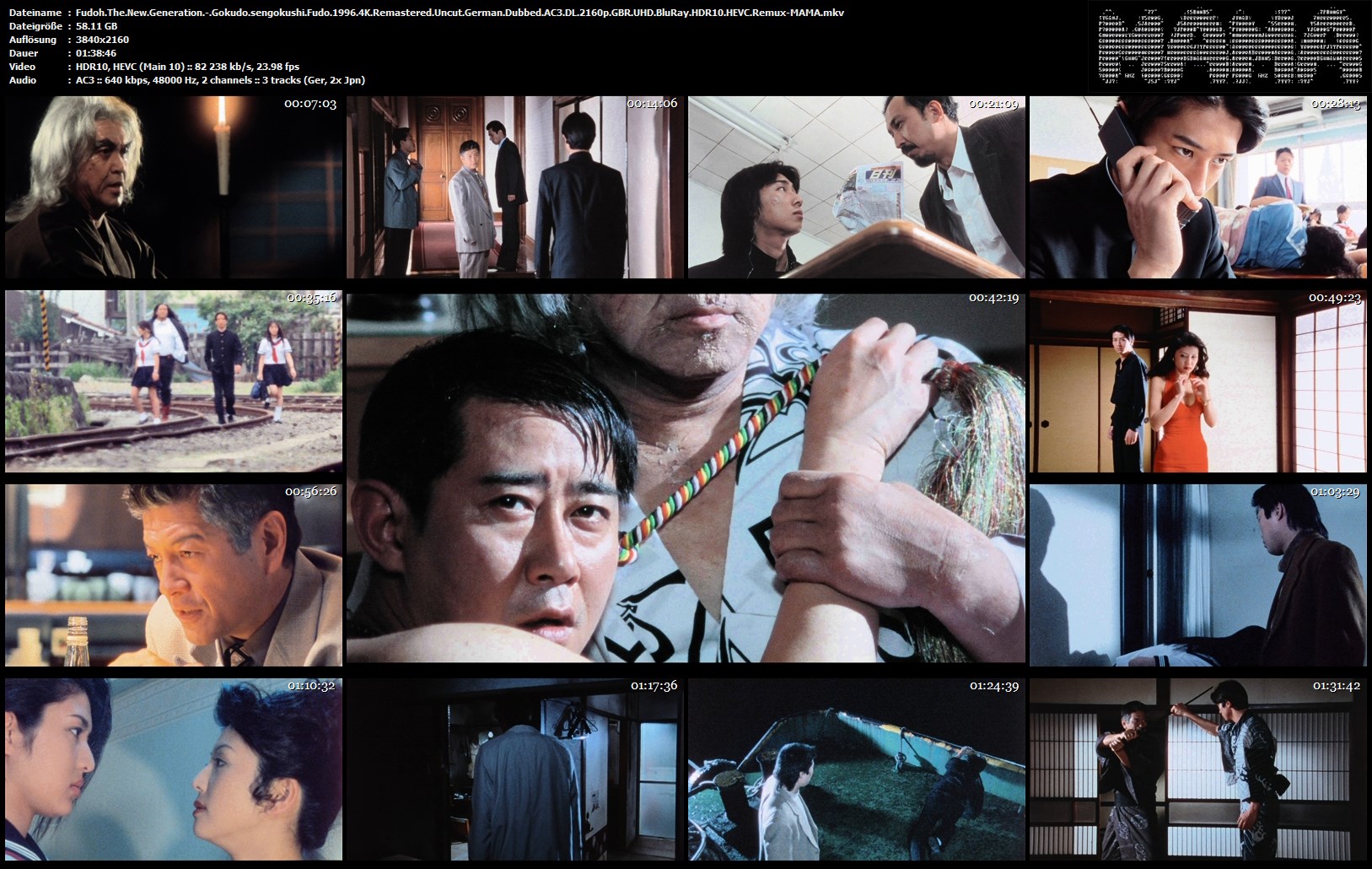Open the sword fight frame at 01:31:42
Viewport: 1372px width, 869px height.
point(1197,769)
